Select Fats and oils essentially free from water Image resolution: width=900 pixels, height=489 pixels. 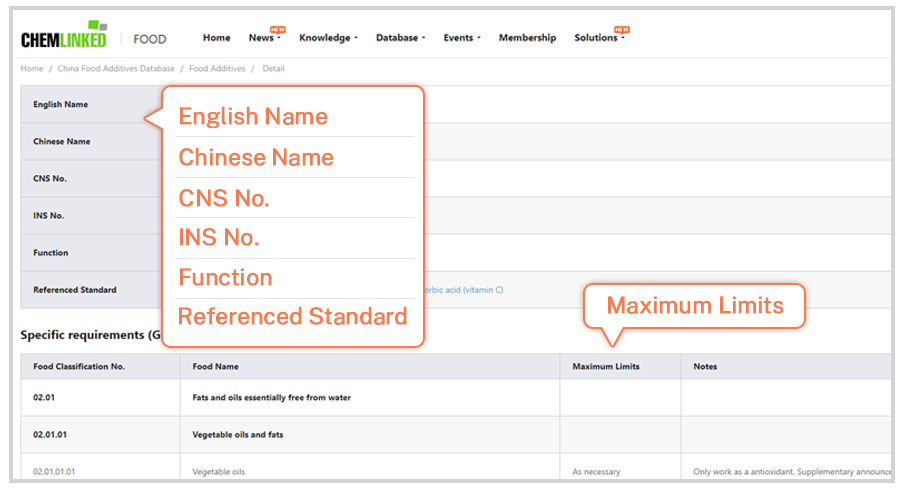click(271, 397)
